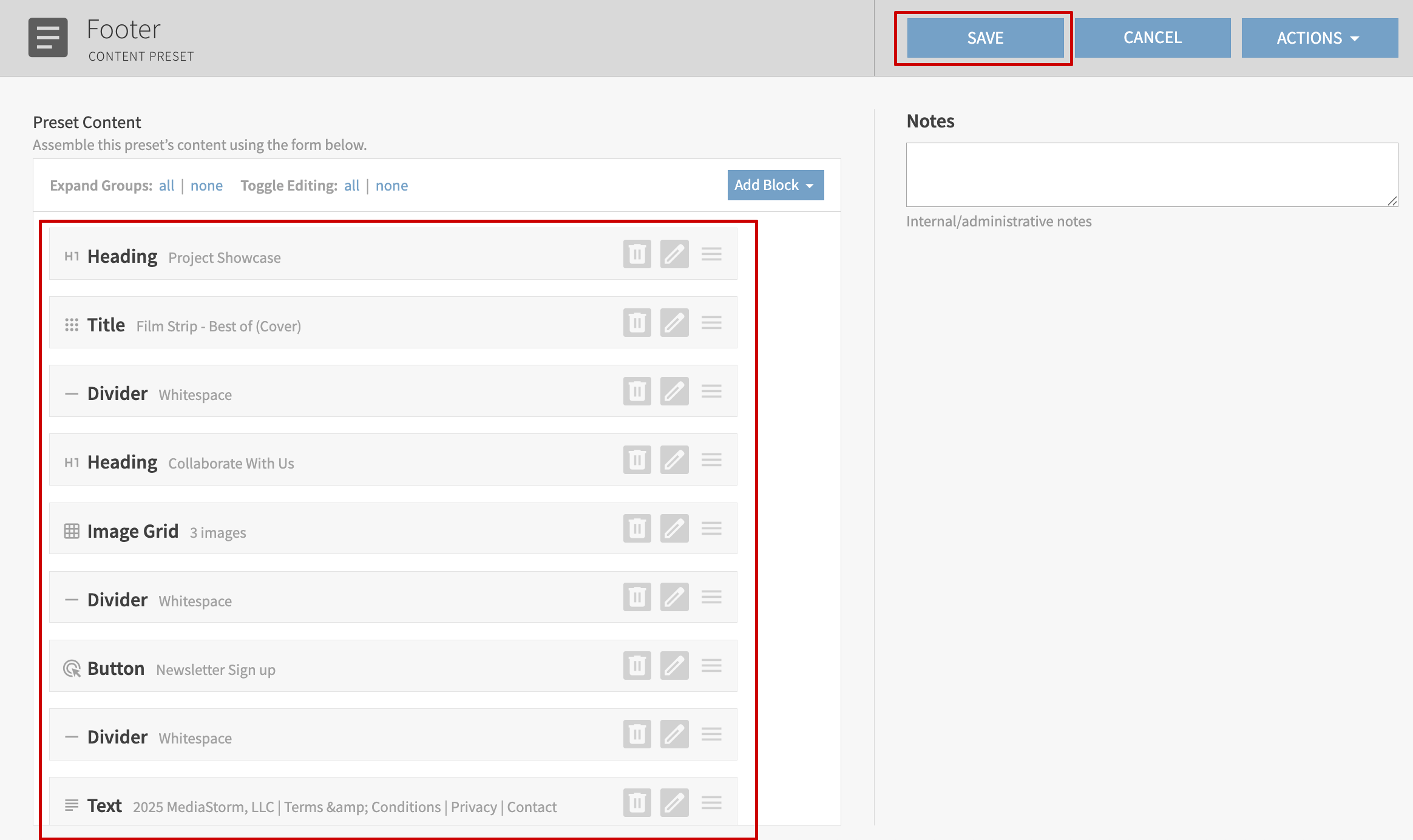
Task: Expand all groups
Action: (166, 186)
